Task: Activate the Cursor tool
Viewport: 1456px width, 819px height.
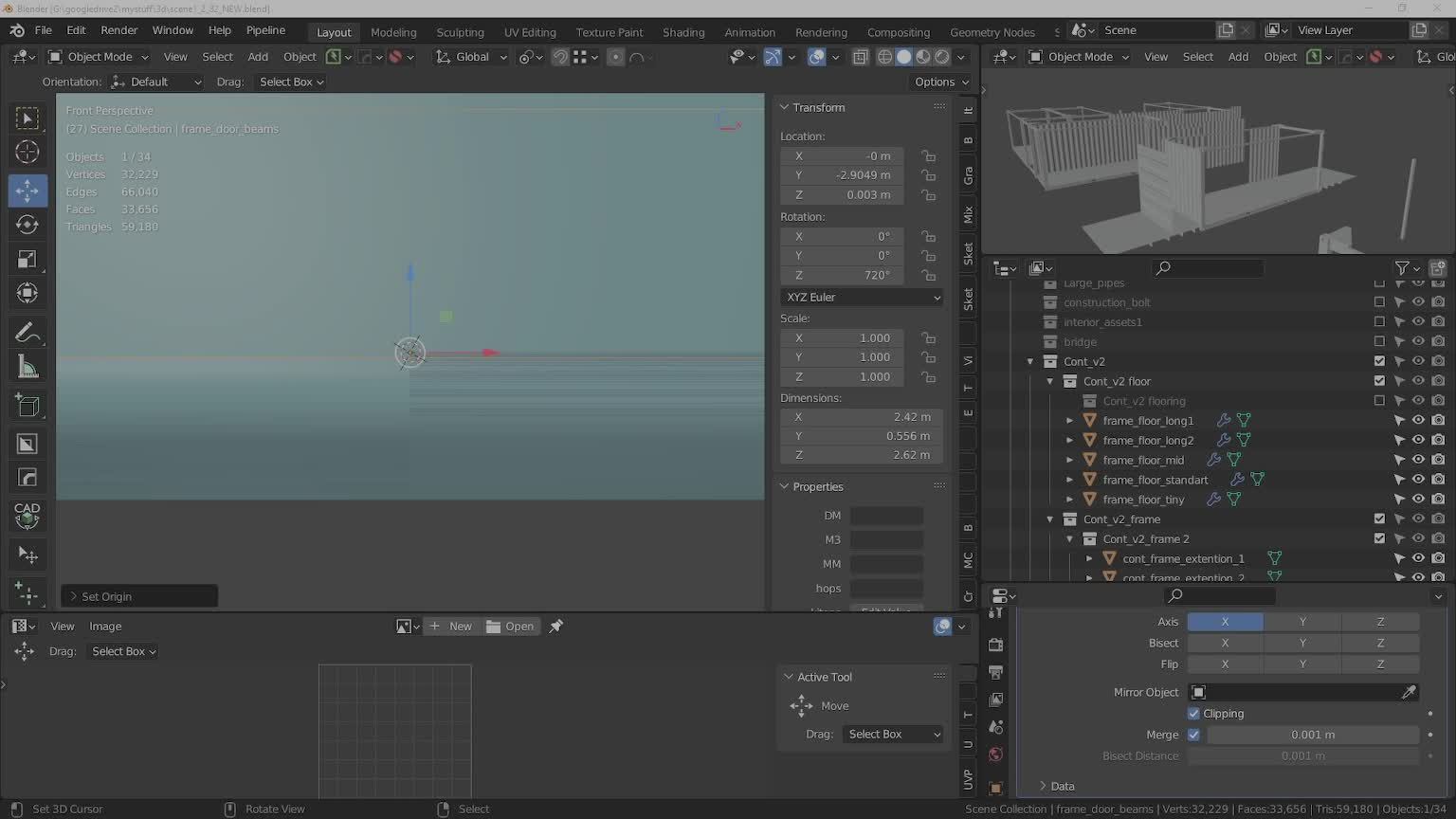Action: tap(27, 152)
